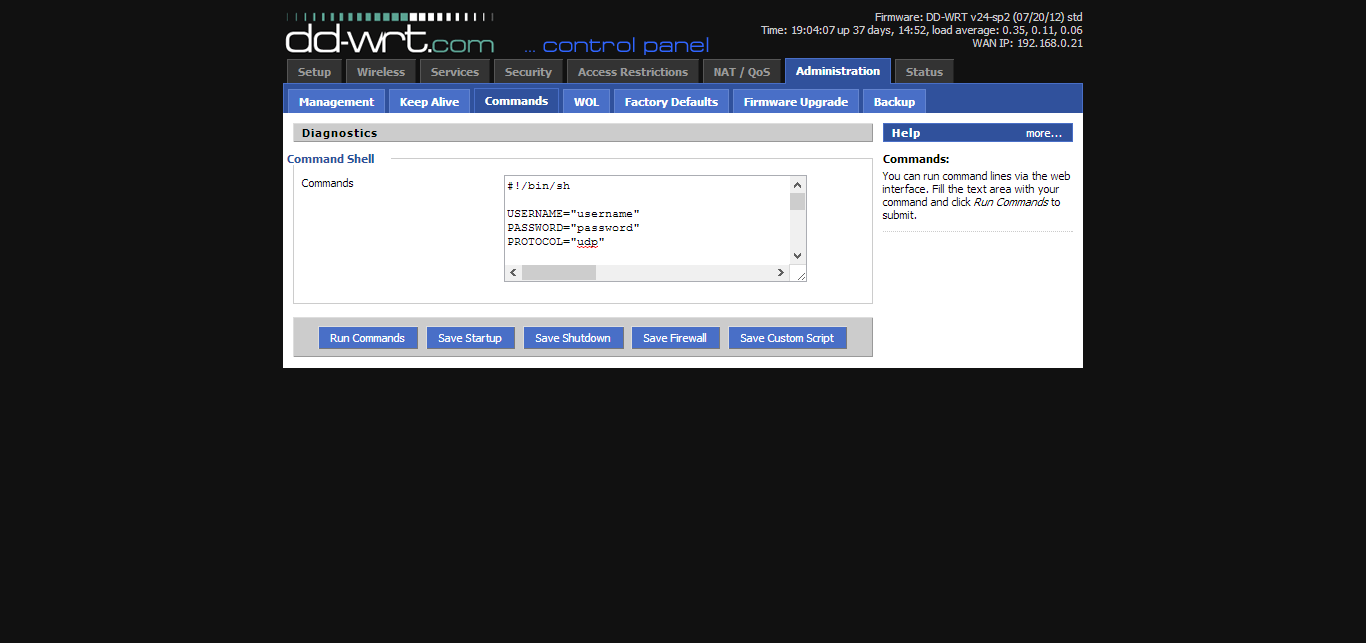Image resolution: width=1366 pixels, height=643 pixels.
Task: Open the Help more... link
Action: pos(1043,133)
